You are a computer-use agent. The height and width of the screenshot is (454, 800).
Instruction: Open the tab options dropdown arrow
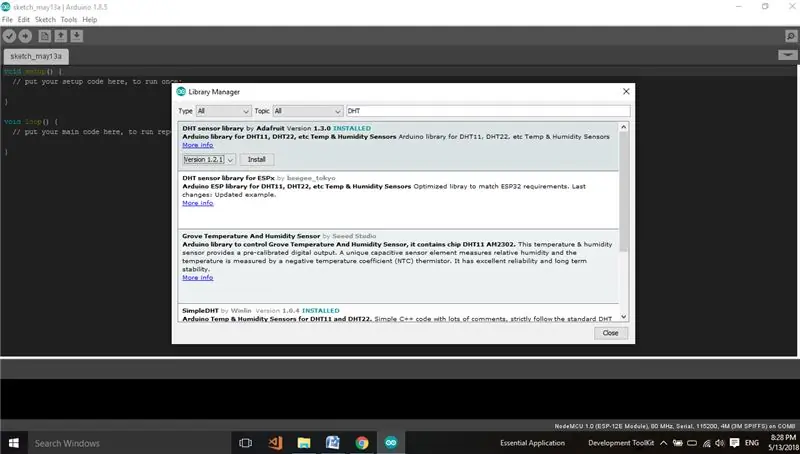click(788, 55)
